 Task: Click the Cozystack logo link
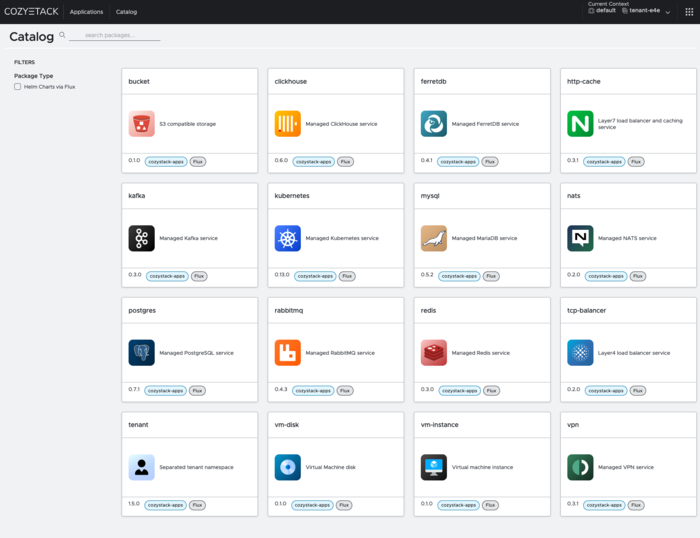pos(31,12)
